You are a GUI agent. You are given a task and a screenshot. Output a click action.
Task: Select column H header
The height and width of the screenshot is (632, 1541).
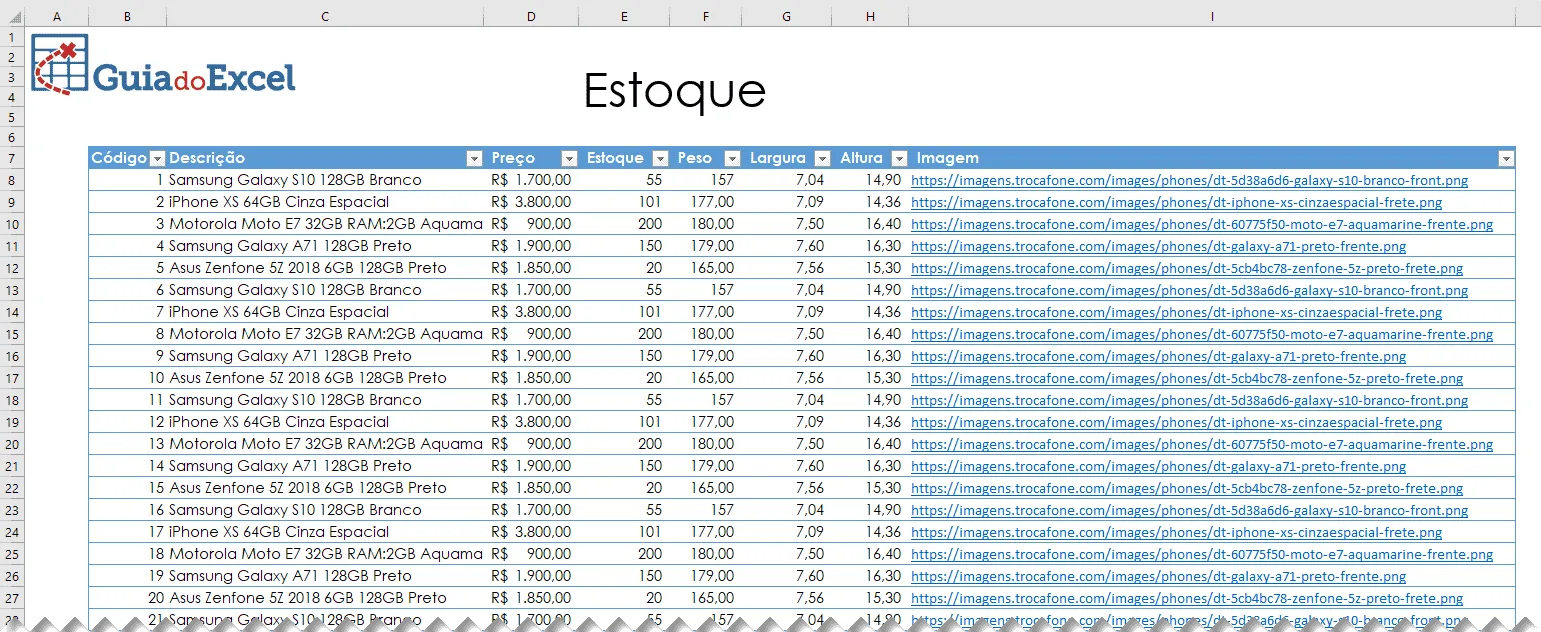pyautogui.click(x=870, y=17)
